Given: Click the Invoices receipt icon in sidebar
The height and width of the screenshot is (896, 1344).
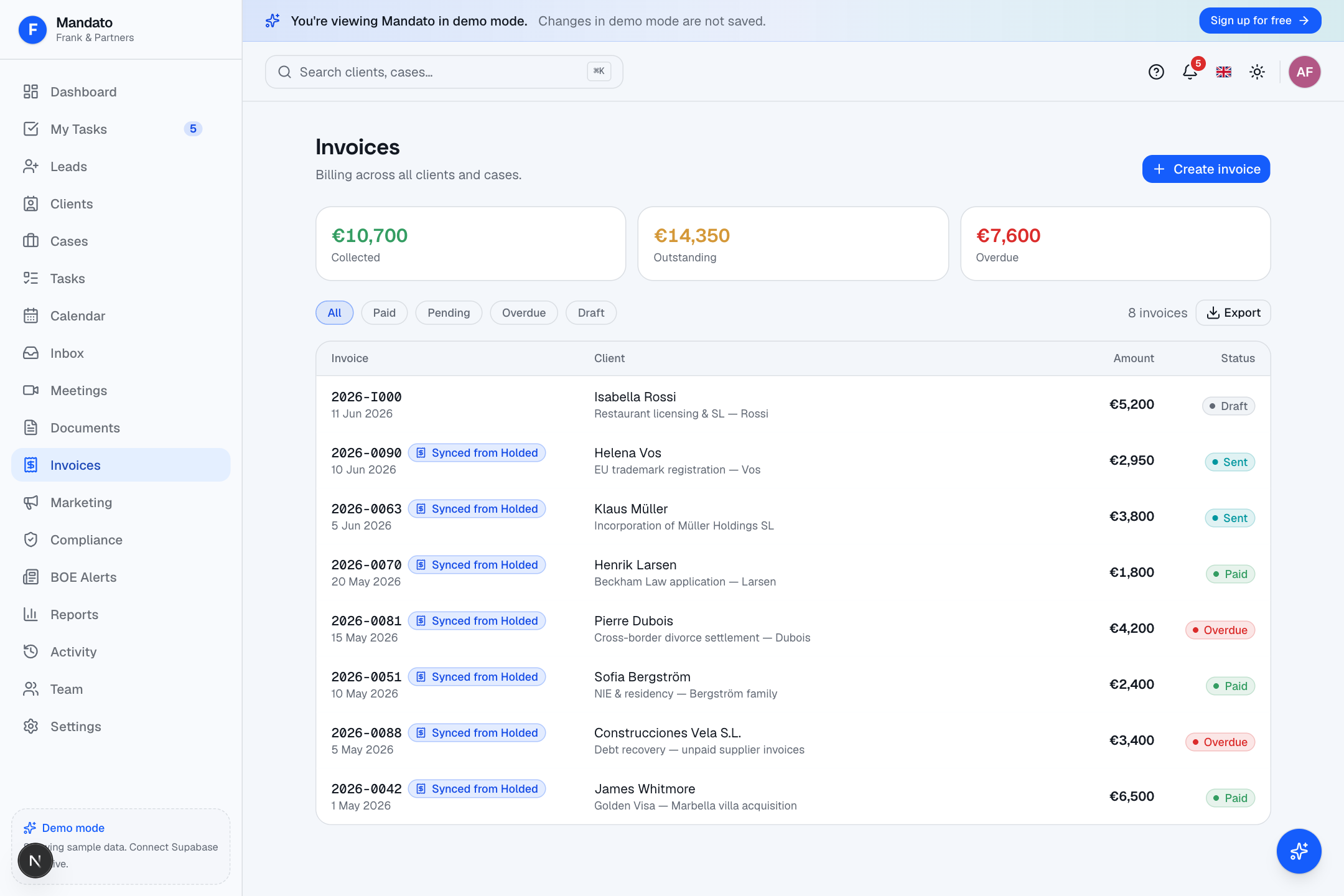Looking at the screenshot, I should tap(30, 465).
